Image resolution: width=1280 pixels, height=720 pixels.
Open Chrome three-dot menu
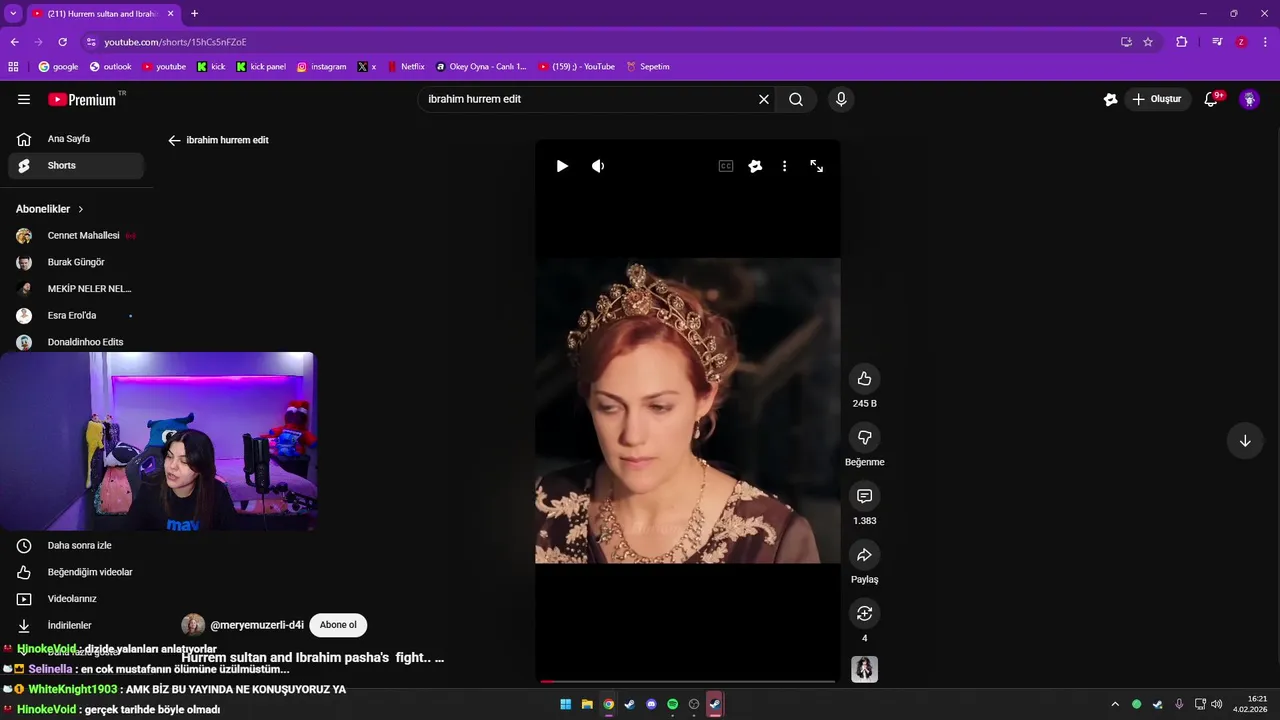pos(1266,42)
